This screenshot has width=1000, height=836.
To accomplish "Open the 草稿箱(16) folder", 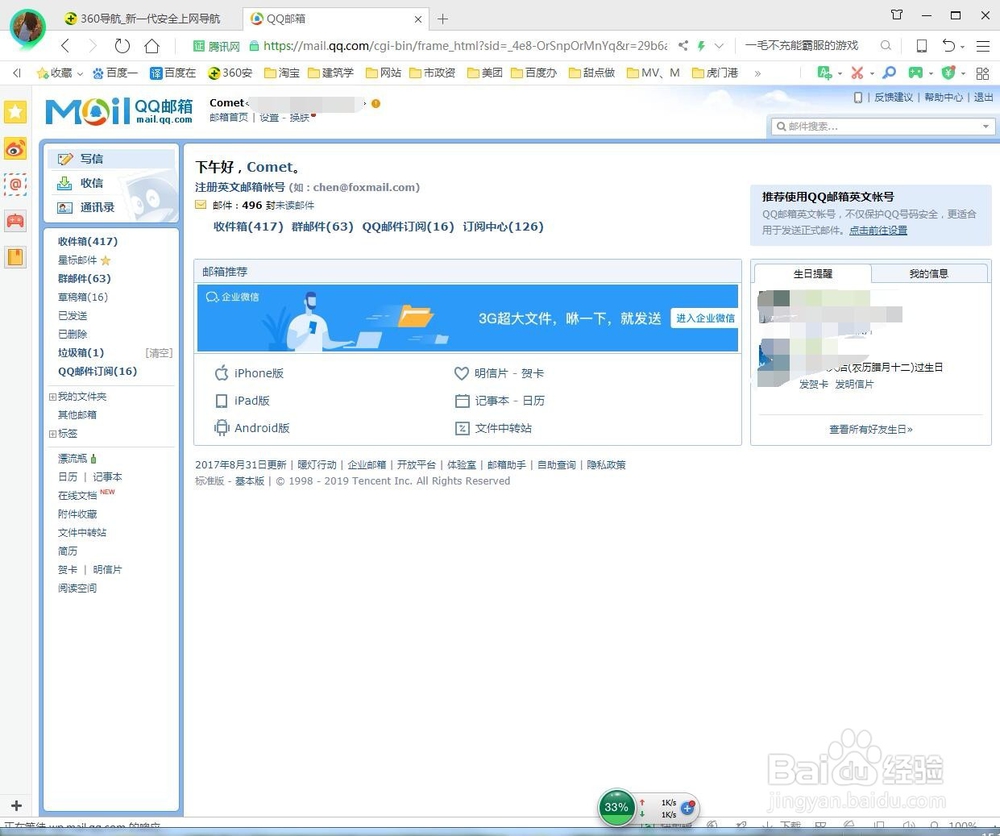I will coord(83,297).
